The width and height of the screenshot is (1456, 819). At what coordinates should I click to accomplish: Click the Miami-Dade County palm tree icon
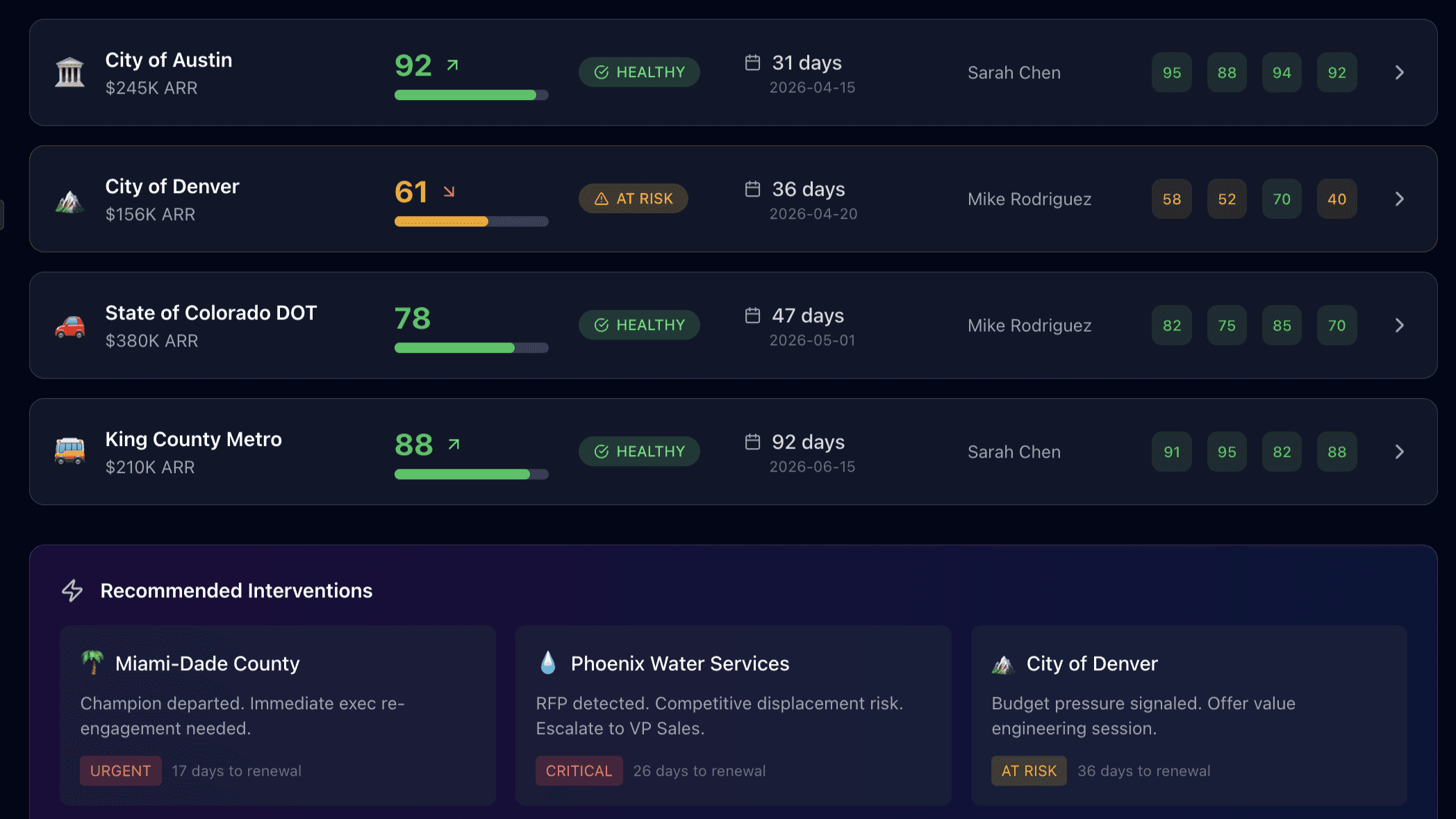pos(92,662)
